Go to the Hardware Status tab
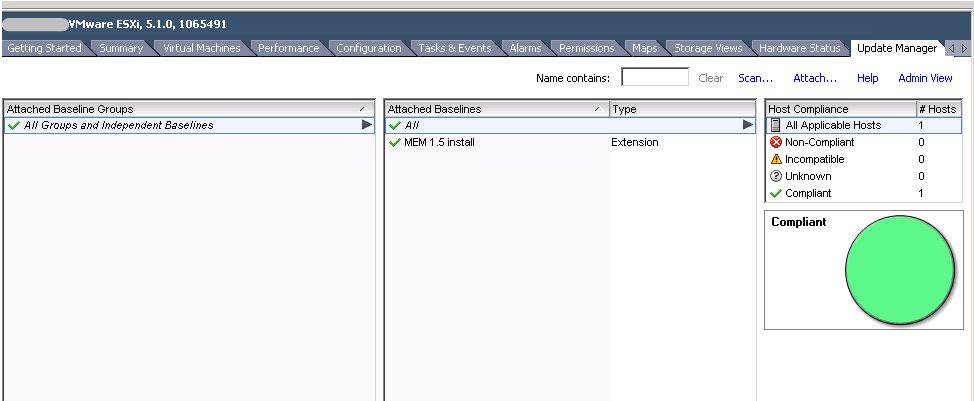 pos(799,48)
